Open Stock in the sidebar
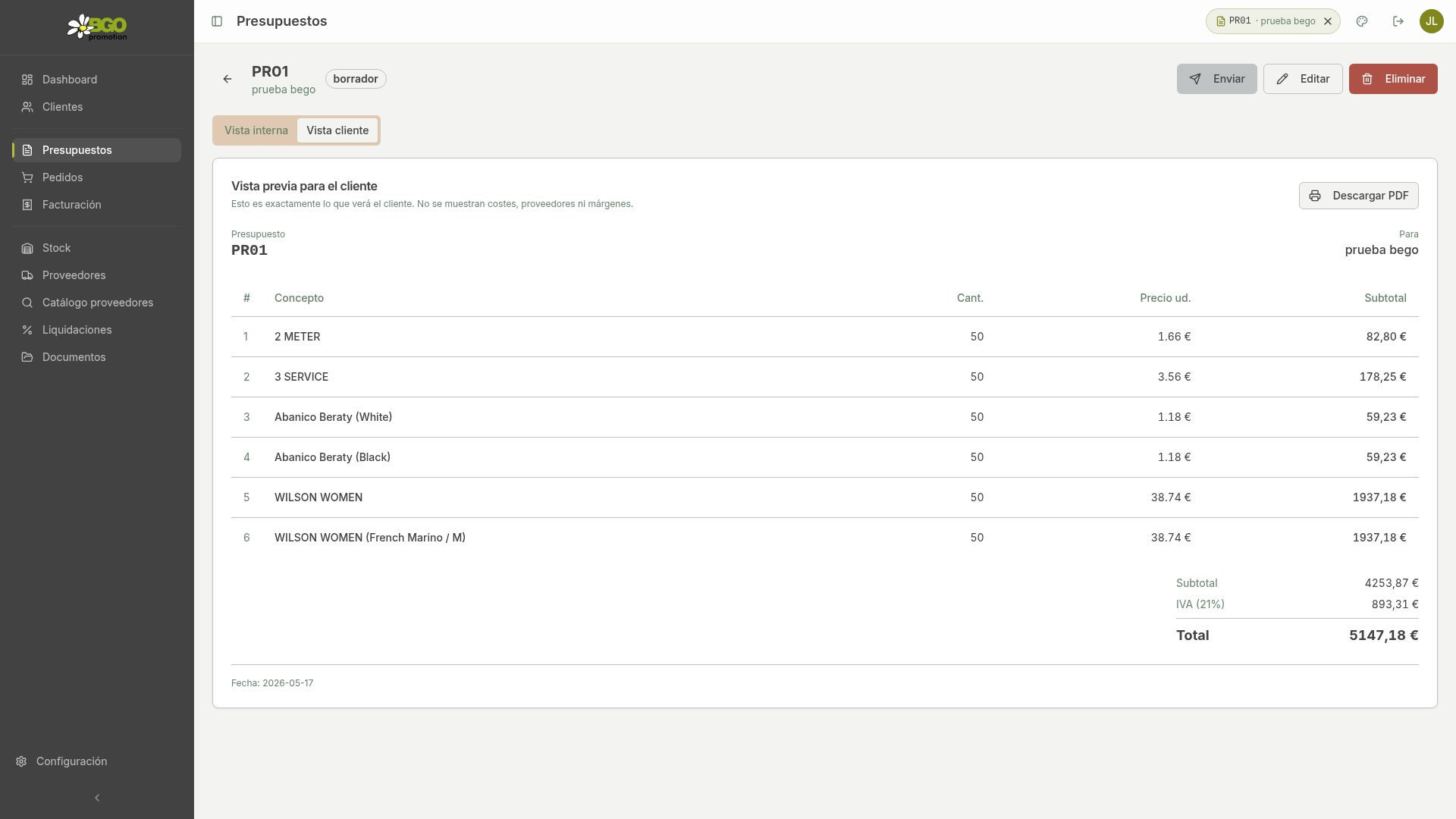This screenshot has height=819, width=1456. click(x=96, y=248)
